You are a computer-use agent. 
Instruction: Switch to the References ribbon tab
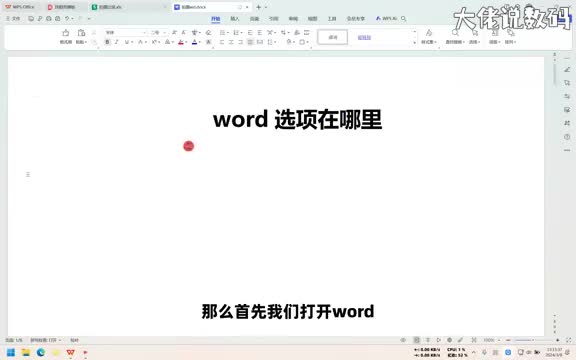coord(274,18)
